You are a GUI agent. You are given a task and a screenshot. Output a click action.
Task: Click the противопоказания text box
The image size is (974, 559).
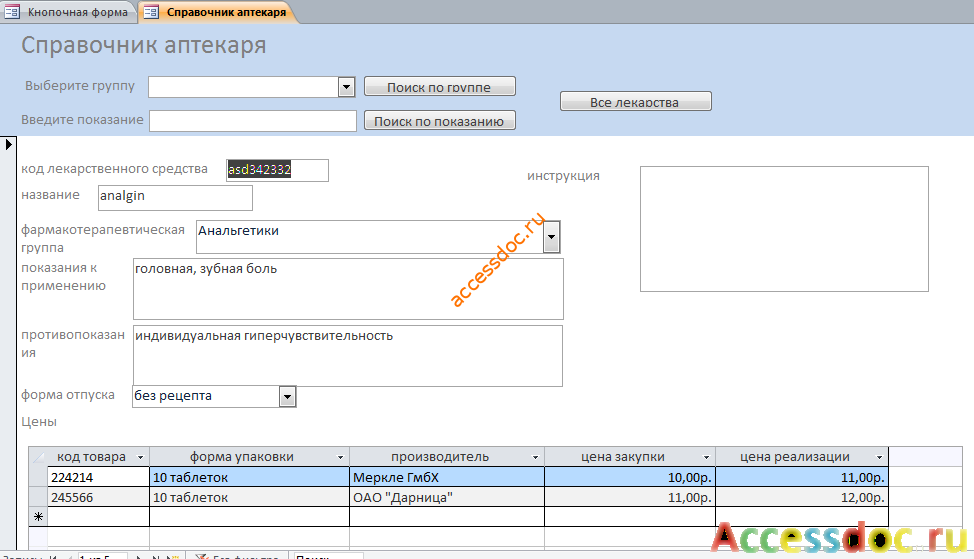click(x=348, y=356)
